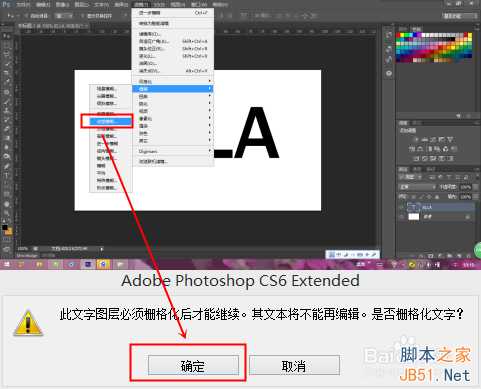This screenshot has height=389, width=481.
Task: Toggle the 显示变换控件 checkbox
Action: [83, 16]
